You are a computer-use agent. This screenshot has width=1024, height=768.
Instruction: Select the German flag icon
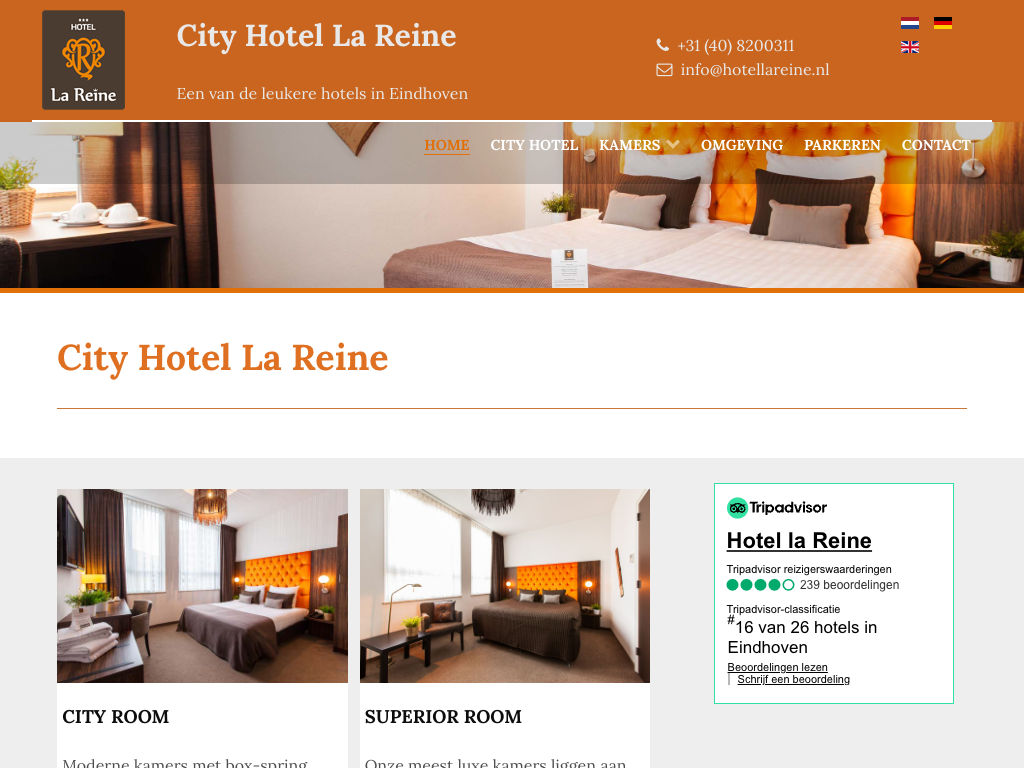coord(942,24)
